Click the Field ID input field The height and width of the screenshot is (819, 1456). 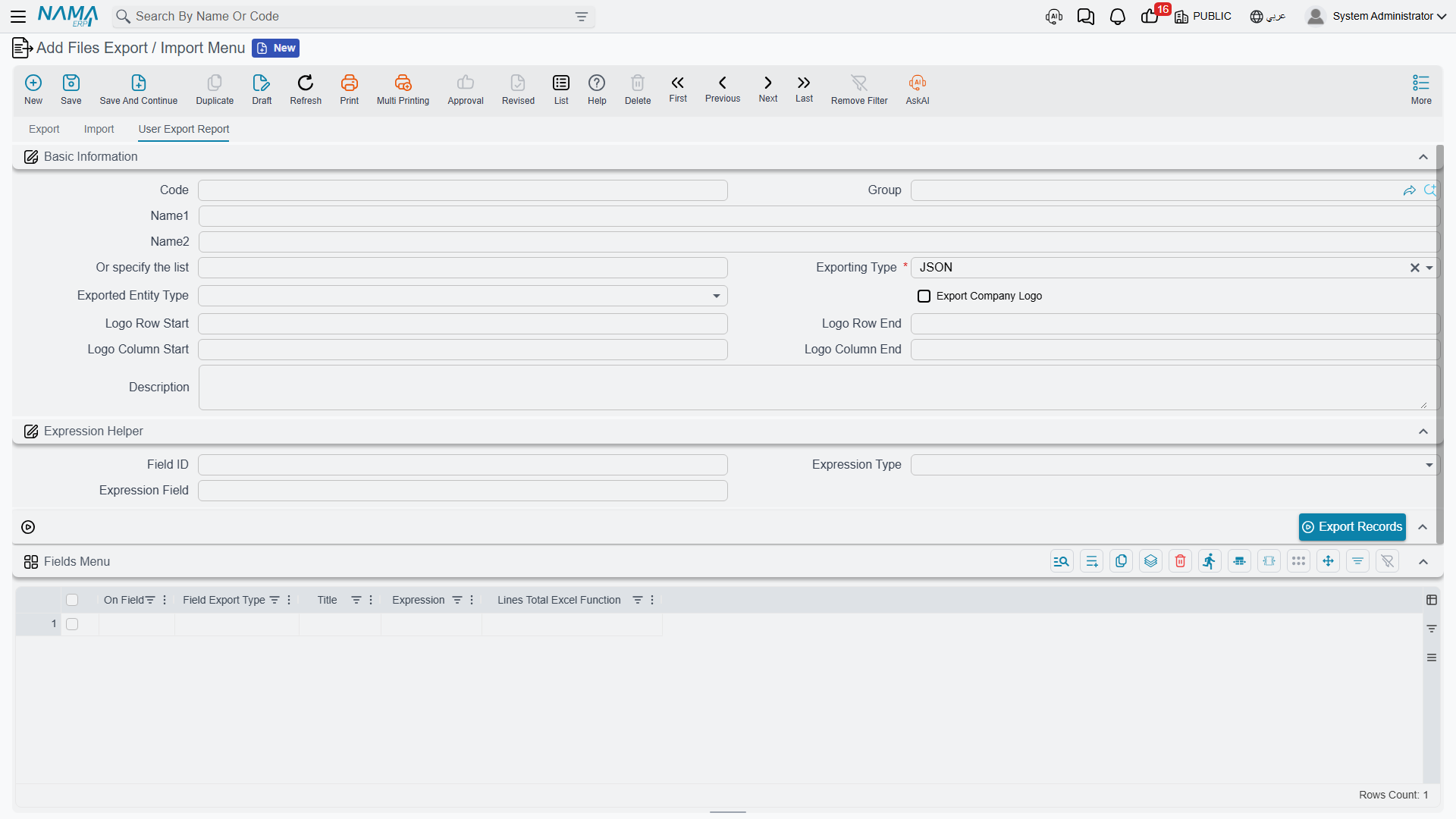coord(463,465)
